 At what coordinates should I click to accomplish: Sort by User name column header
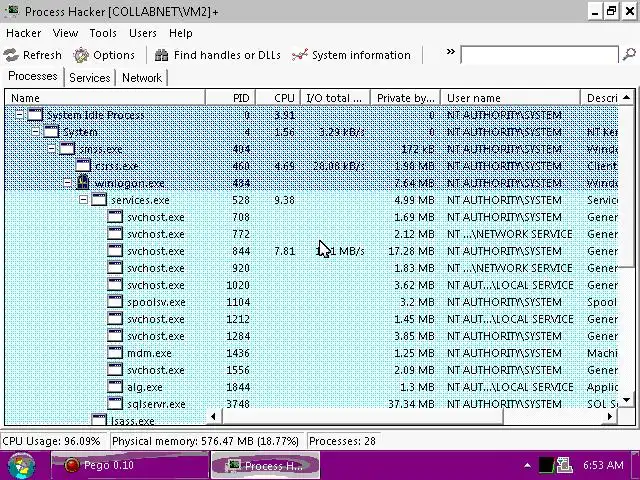click(510, 98)
